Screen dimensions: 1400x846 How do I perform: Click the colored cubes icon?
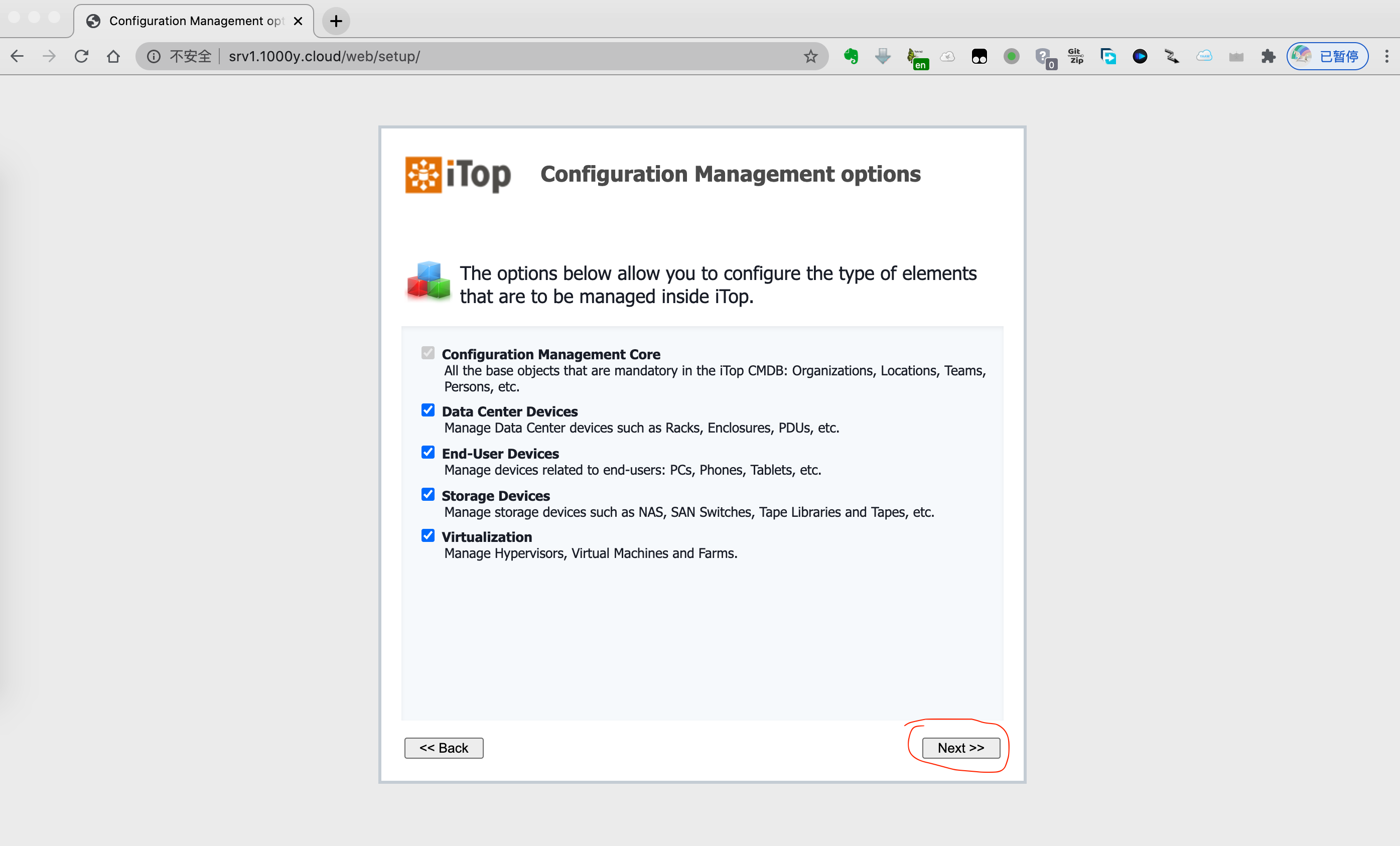(429, 280)
